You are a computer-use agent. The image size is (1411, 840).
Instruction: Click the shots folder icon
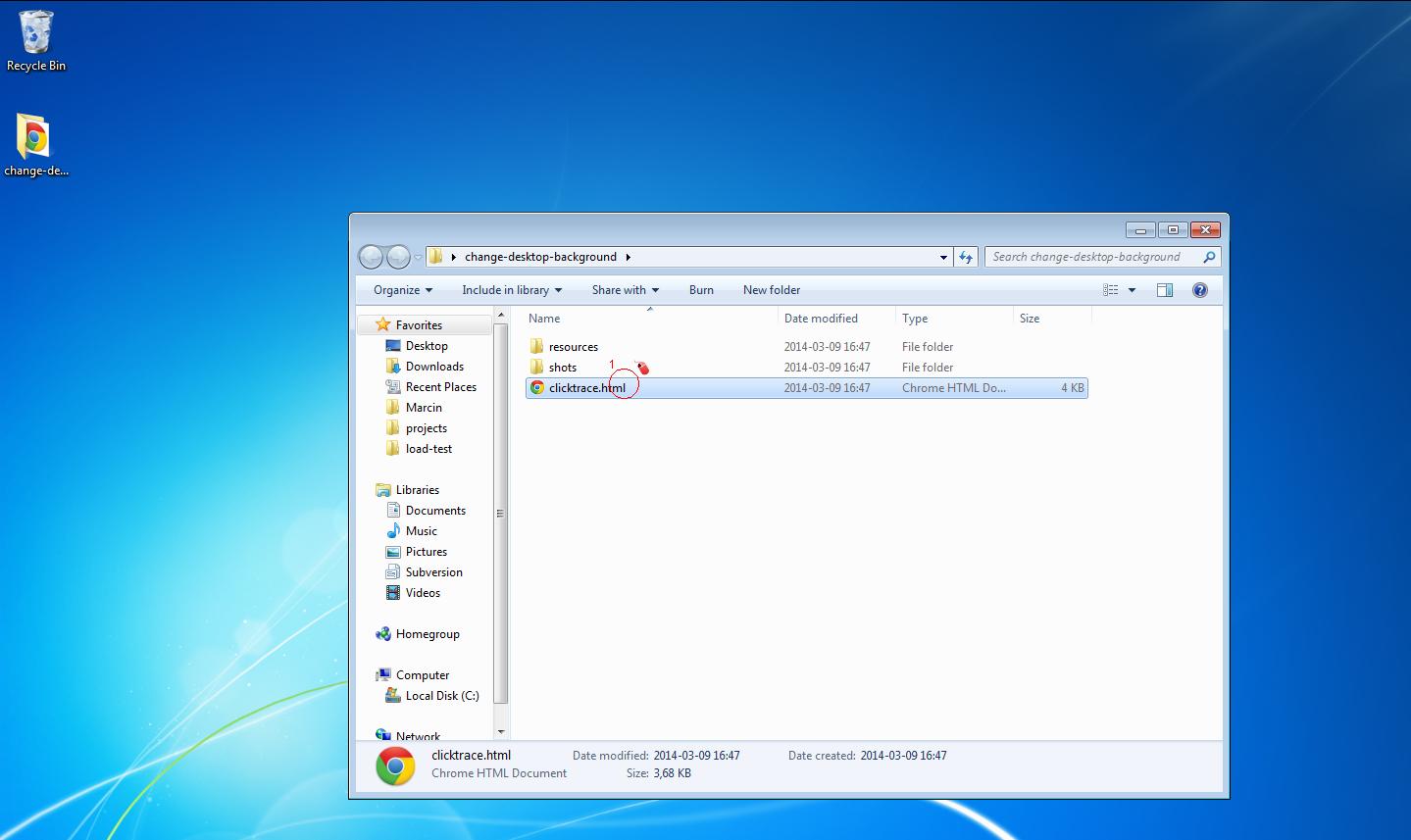(536, 367)
